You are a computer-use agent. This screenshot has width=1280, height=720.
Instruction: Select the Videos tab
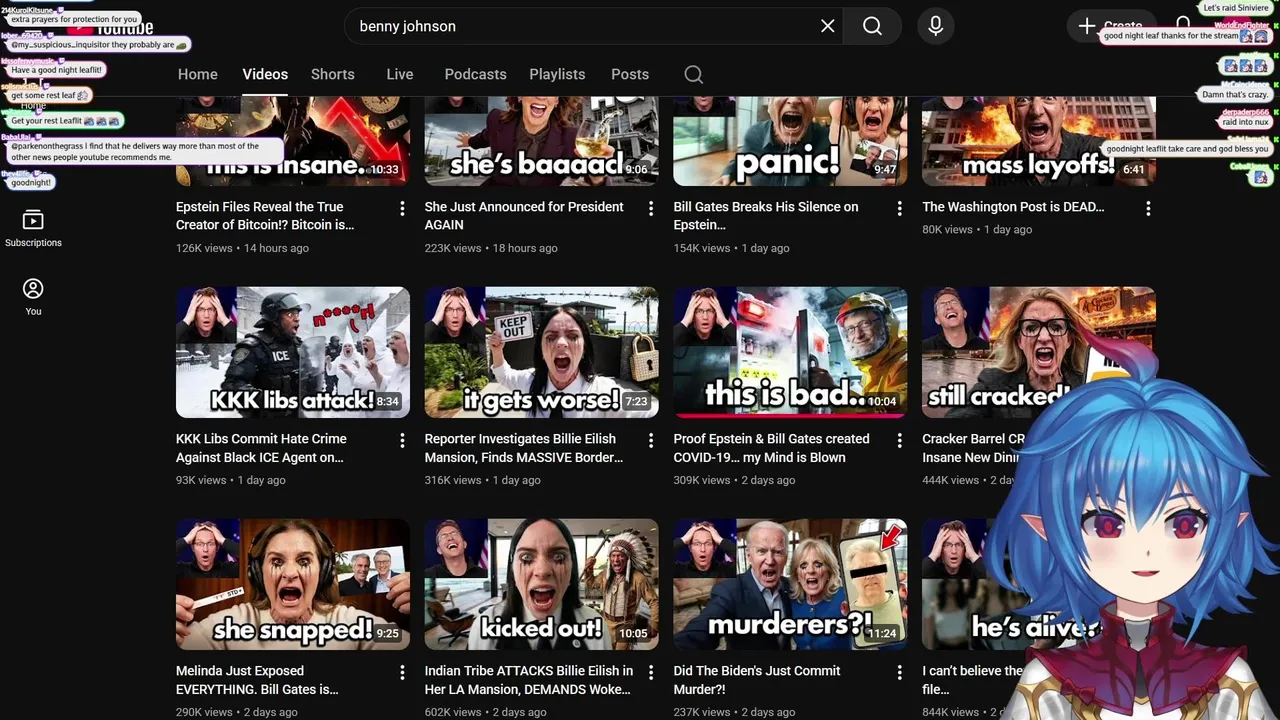(x=265, y=74)
